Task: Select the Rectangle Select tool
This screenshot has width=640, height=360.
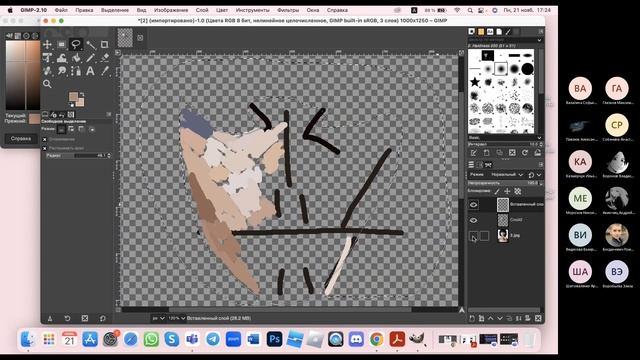Action: point(61,44)
